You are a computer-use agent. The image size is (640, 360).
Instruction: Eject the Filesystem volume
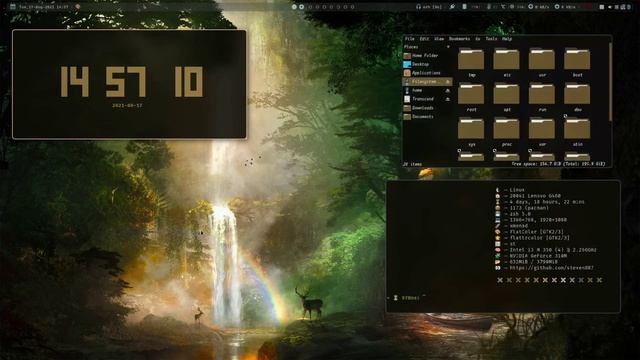(448, 82)
